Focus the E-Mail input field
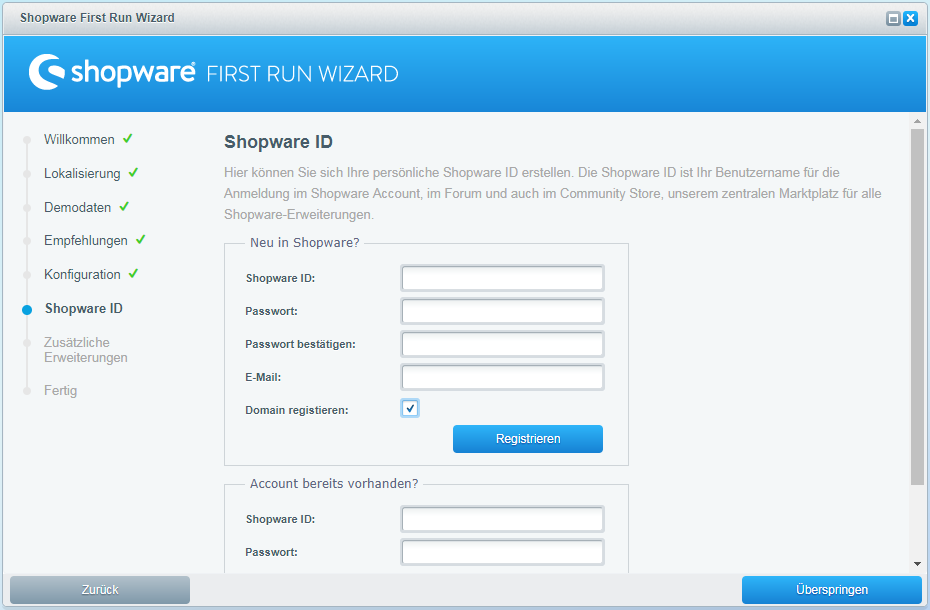The height and width of the screenshot is (610, 930). point(502,377)
